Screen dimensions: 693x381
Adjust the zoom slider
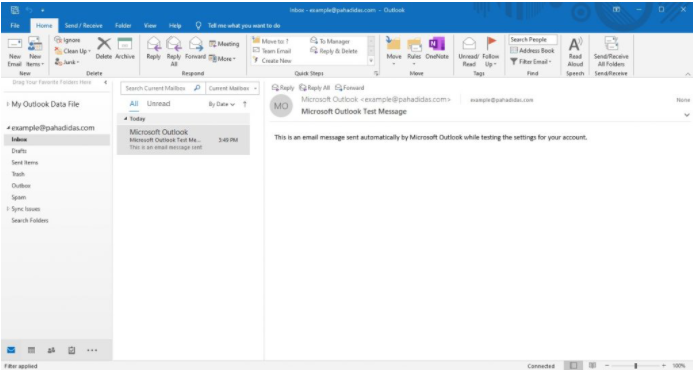[x=635, y=366]
